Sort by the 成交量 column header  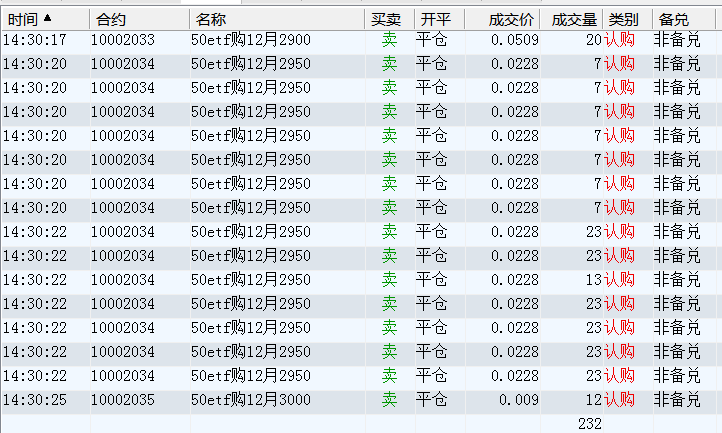tap(571, 19)
